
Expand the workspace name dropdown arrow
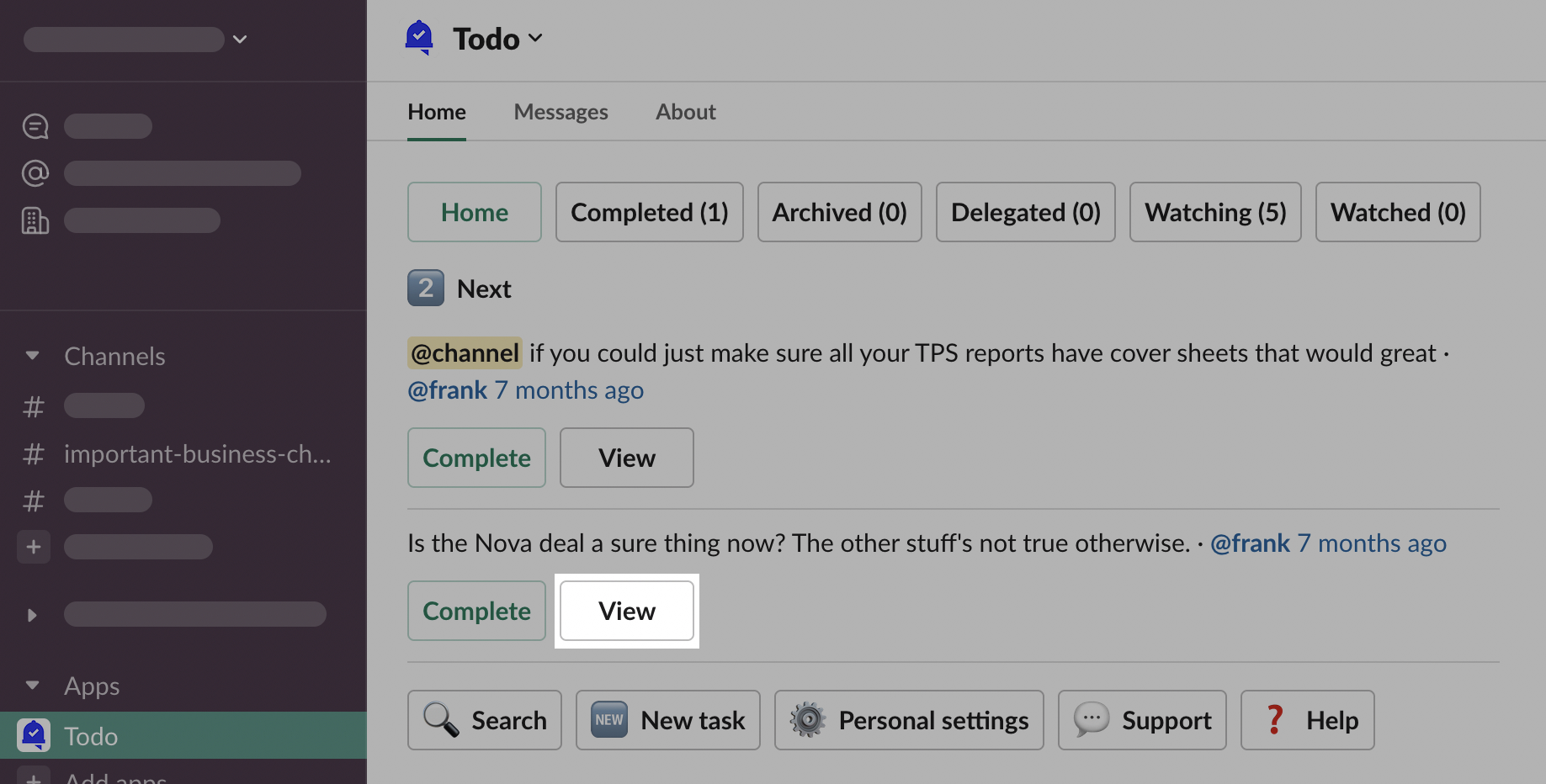(240, 40)
